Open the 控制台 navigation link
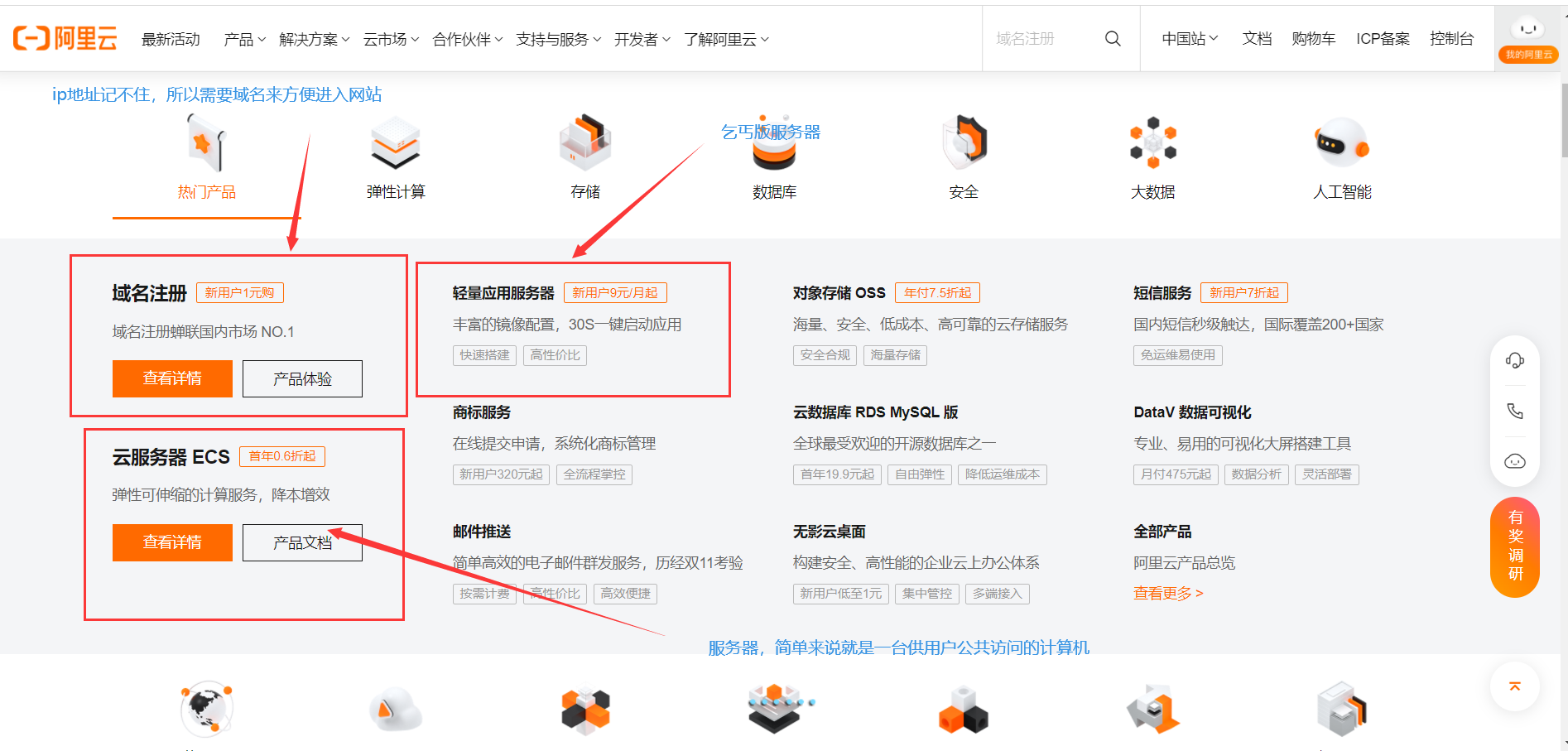The width and height of the screenshot is (1568, 751). [1452, 39]
